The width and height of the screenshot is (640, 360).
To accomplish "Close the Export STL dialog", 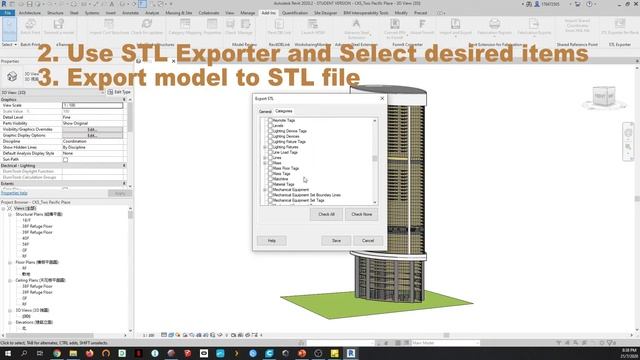I will [382, 98].
